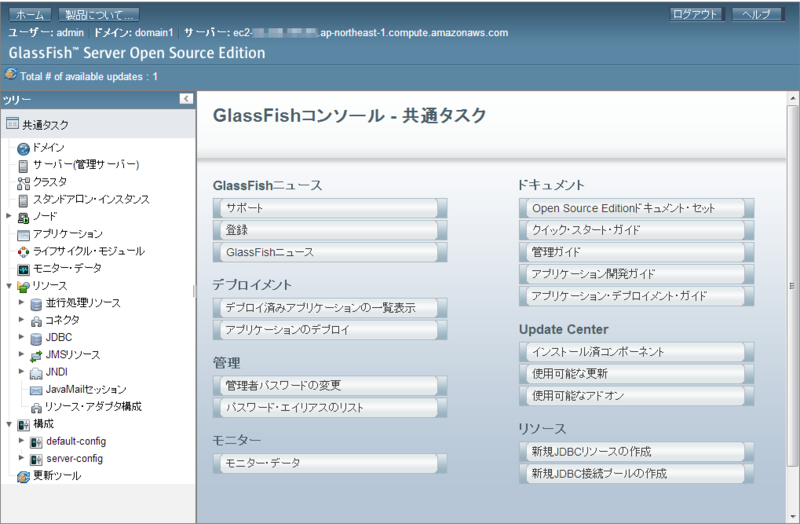Collapse the リソース tree node
The image size is (800, 524).
pos(9,286)
